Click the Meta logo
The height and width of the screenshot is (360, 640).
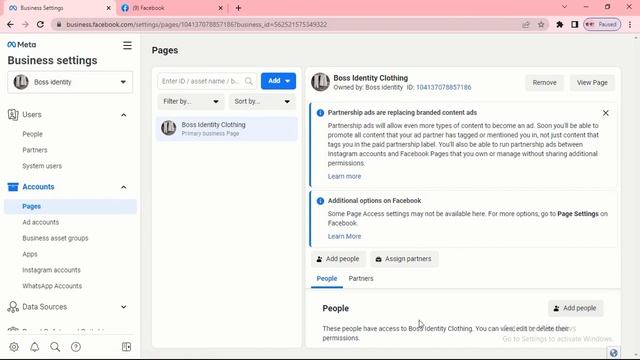coord(22,44)
